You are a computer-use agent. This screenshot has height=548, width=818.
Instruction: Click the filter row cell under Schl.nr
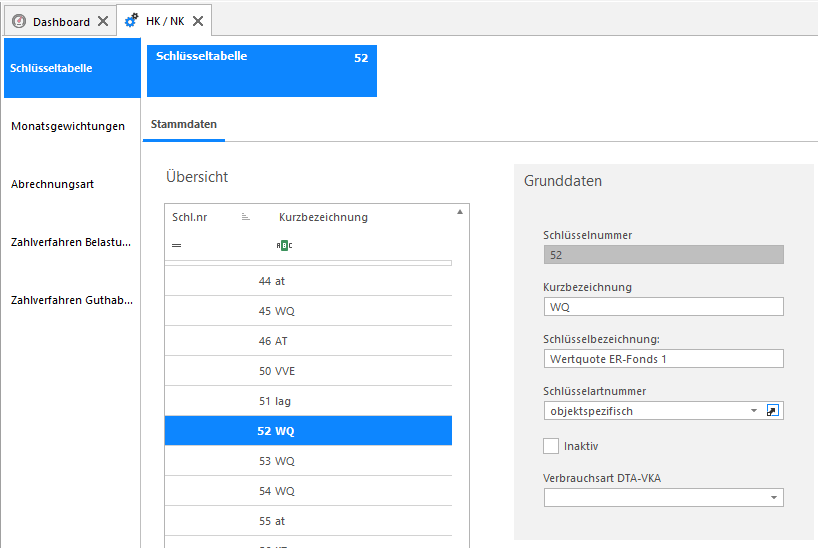pyautogui.click(x=218, y=245)
